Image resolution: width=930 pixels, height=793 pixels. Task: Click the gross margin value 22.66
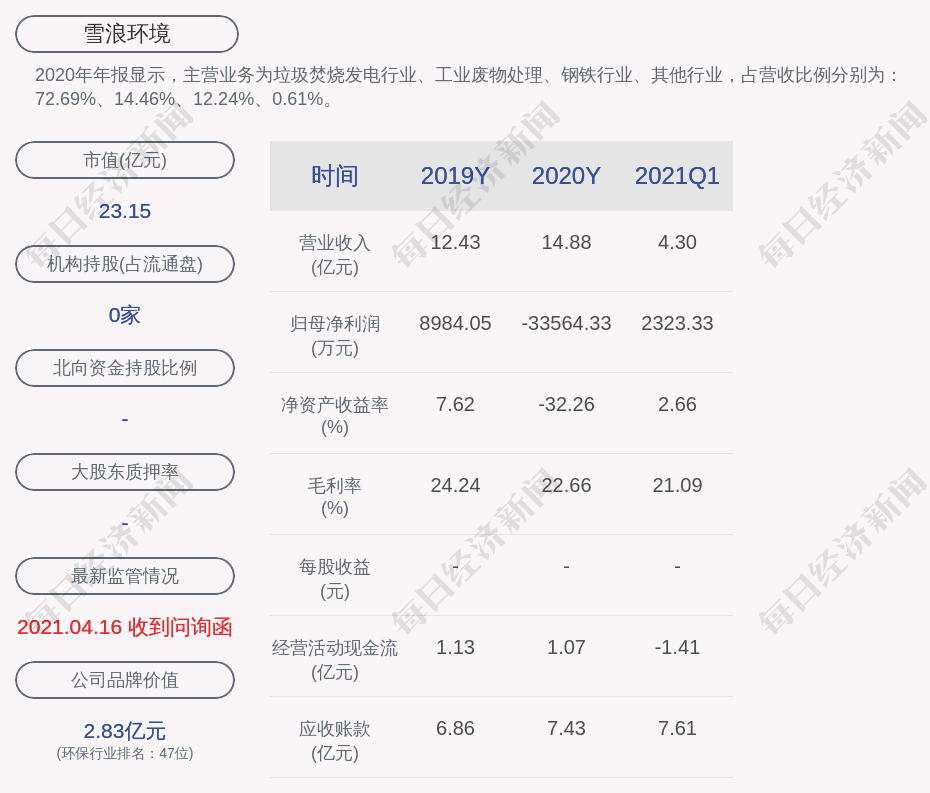(x=566, y=486)
